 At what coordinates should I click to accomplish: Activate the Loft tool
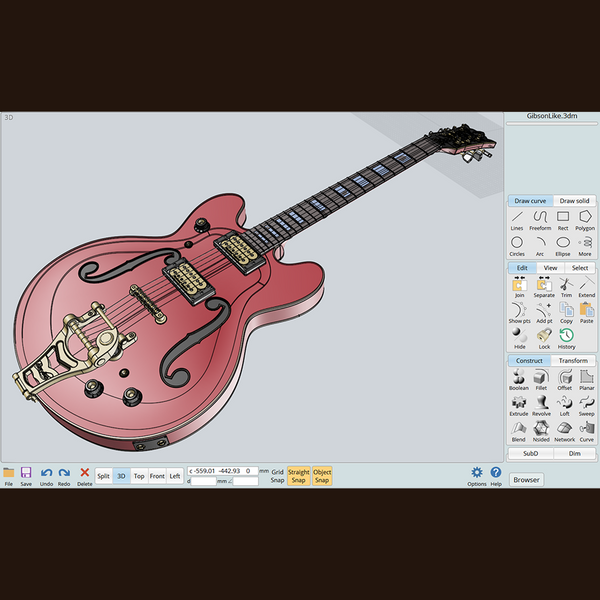click(x=564, y=406)
